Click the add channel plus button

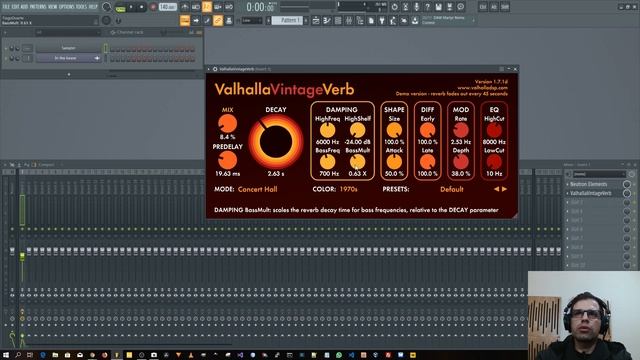point(69,74)
